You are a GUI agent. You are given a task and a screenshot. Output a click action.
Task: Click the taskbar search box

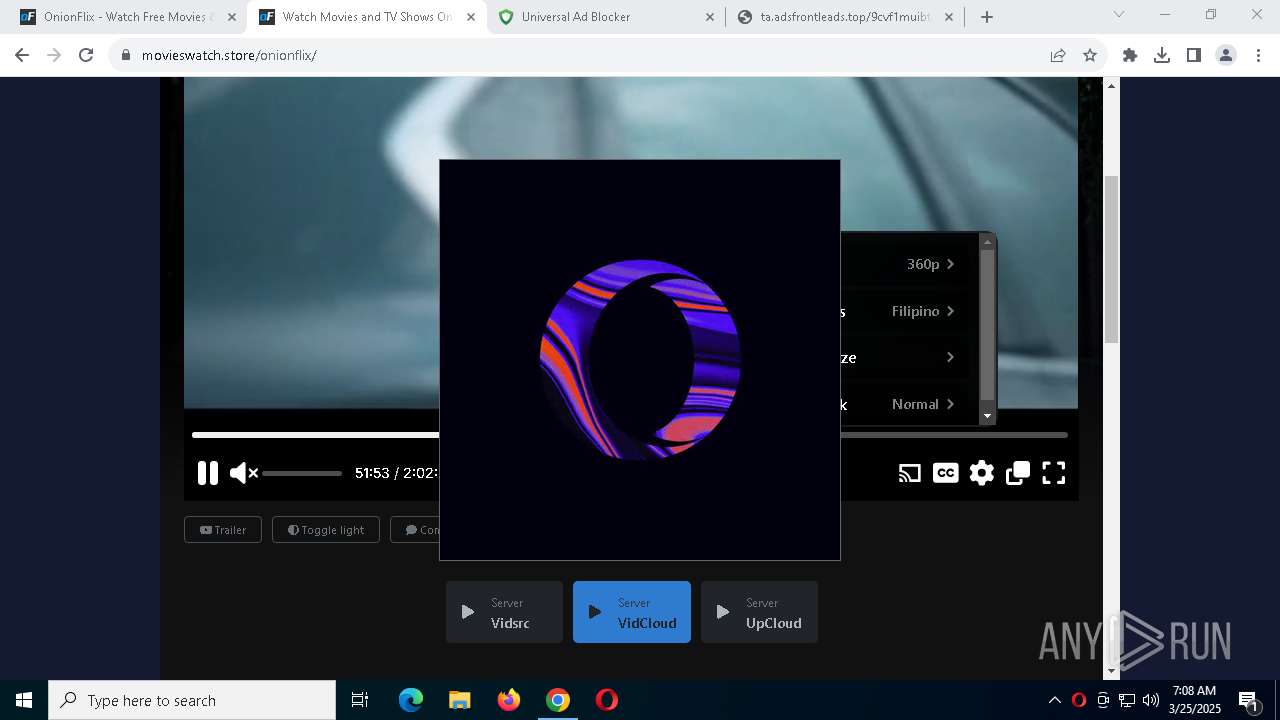[192, 700]
